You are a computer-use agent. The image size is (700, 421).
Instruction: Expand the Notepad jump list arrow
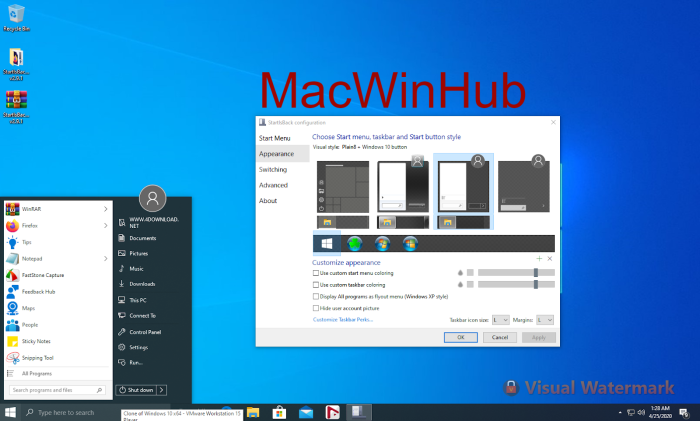(105, 258)
